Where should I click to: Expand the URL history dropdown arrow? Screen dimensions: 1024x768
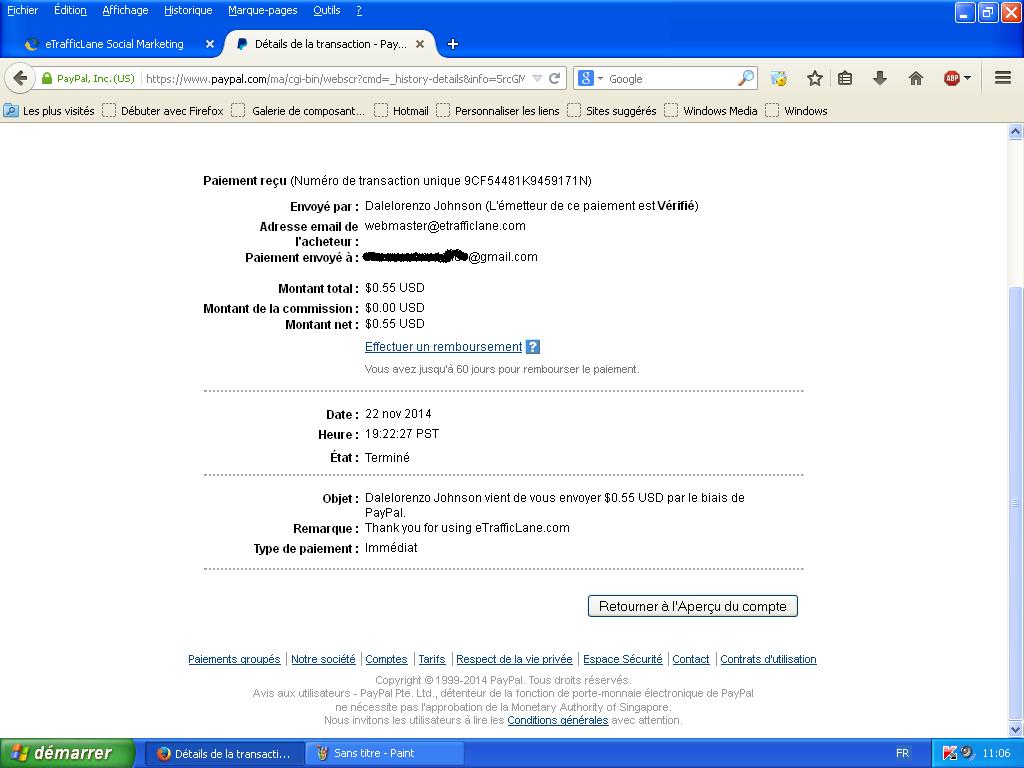tap(537, 78)
